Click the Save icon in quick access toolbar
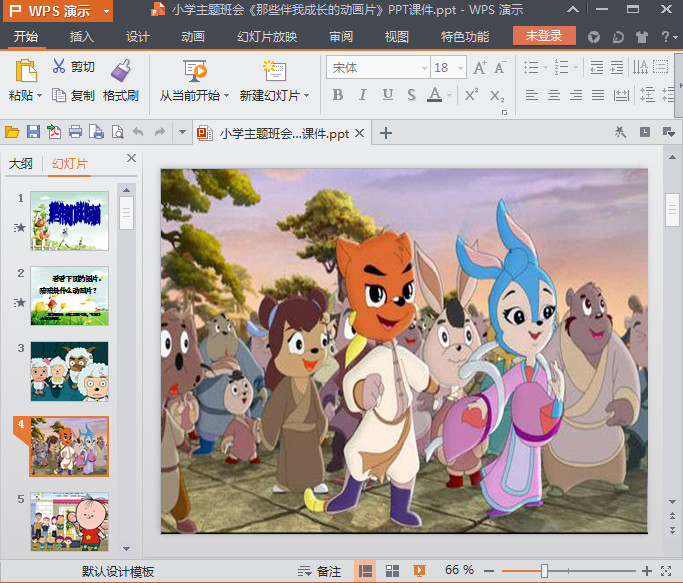Viewport: 683px width, 583px height. pyautogui.click(x=33, y=133)
